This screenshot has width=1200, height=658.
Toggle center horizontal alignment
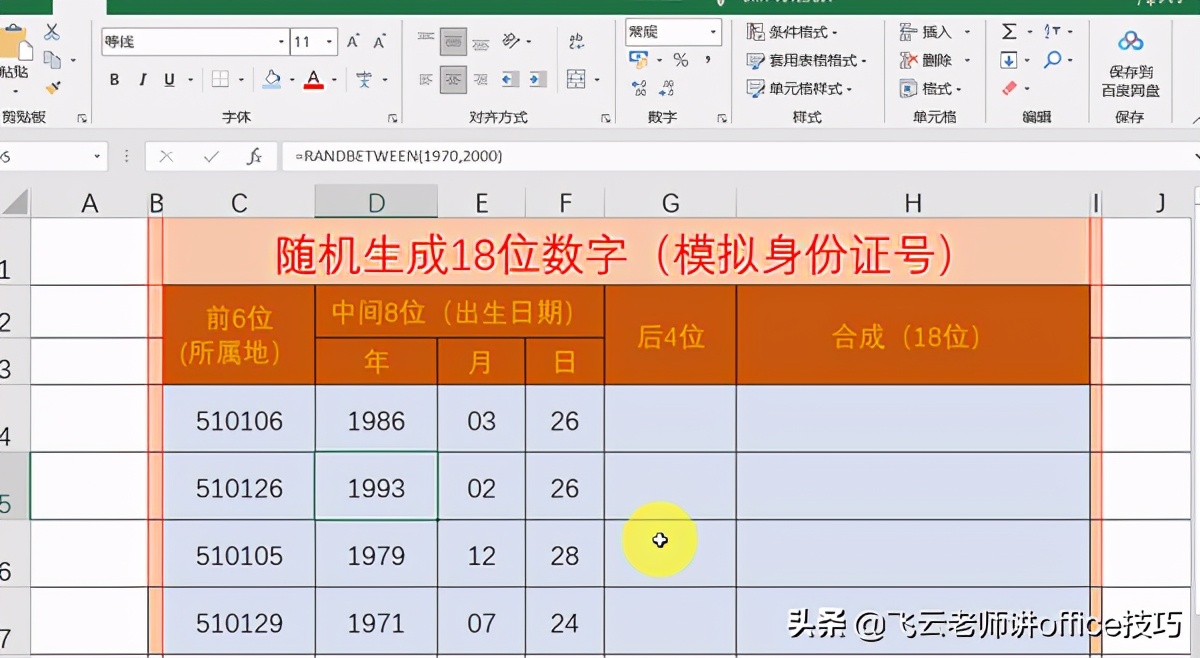[x=454, y=79]
